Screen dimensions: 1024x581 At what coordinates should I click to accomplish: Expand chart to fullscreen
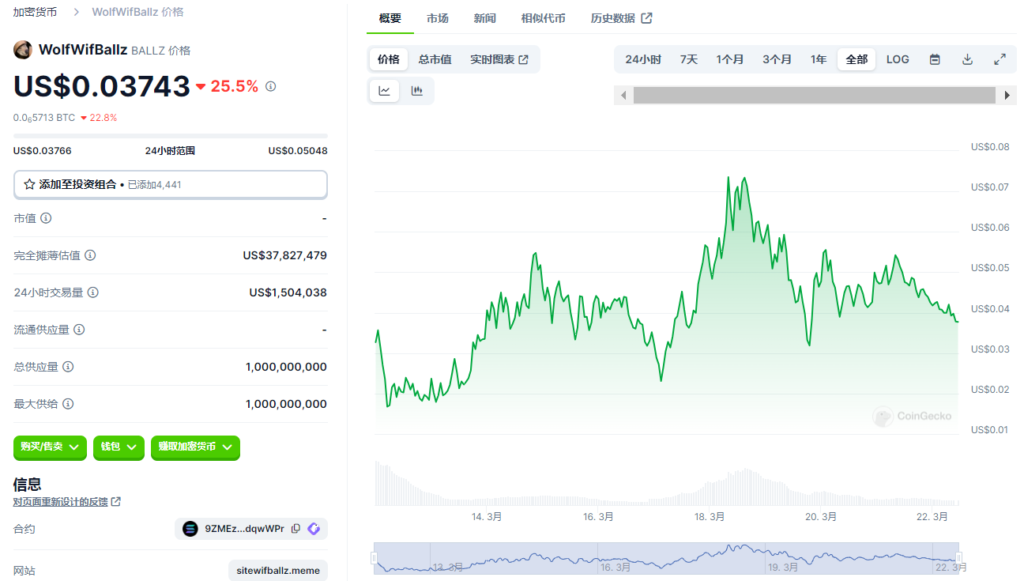tap(999, 60)
